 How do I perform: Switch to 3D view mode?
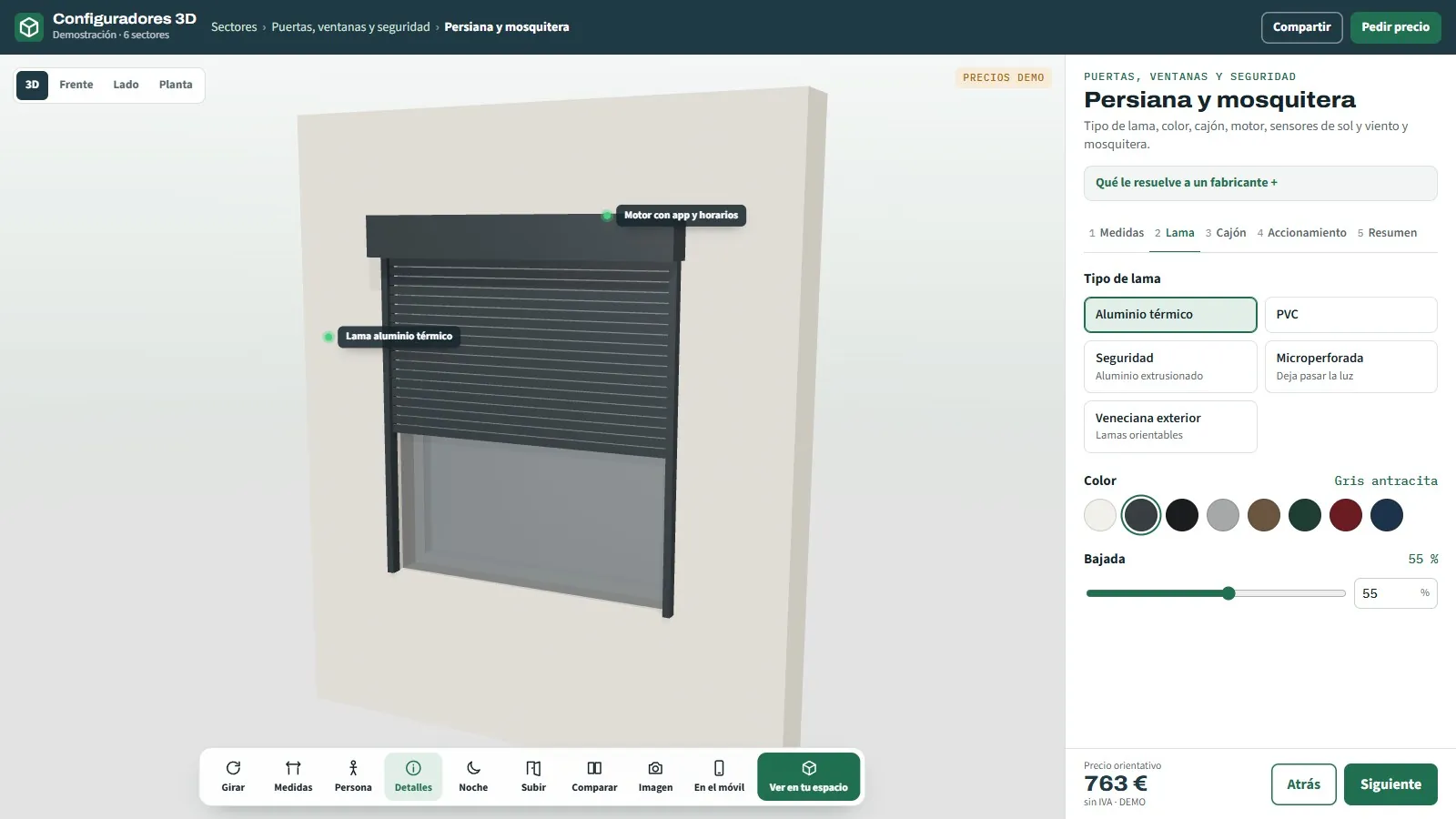pyautogui.click(x=32, y=85)
